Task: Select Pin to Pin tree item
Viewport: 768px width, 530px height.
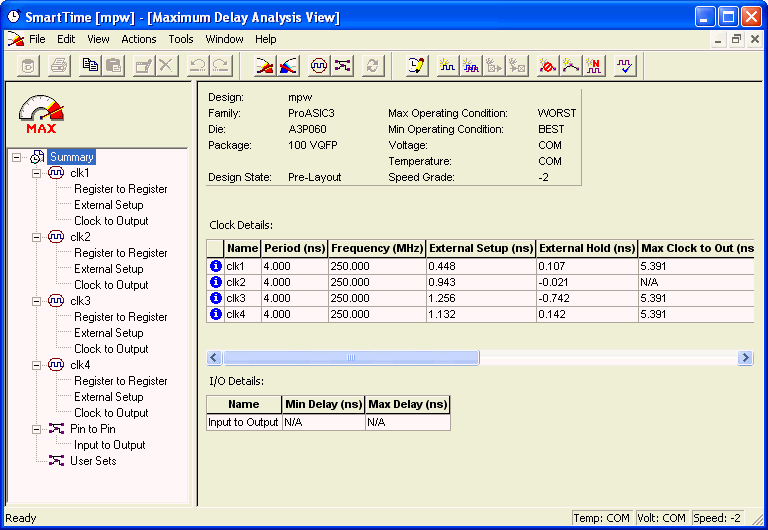Action: point(93,429)
